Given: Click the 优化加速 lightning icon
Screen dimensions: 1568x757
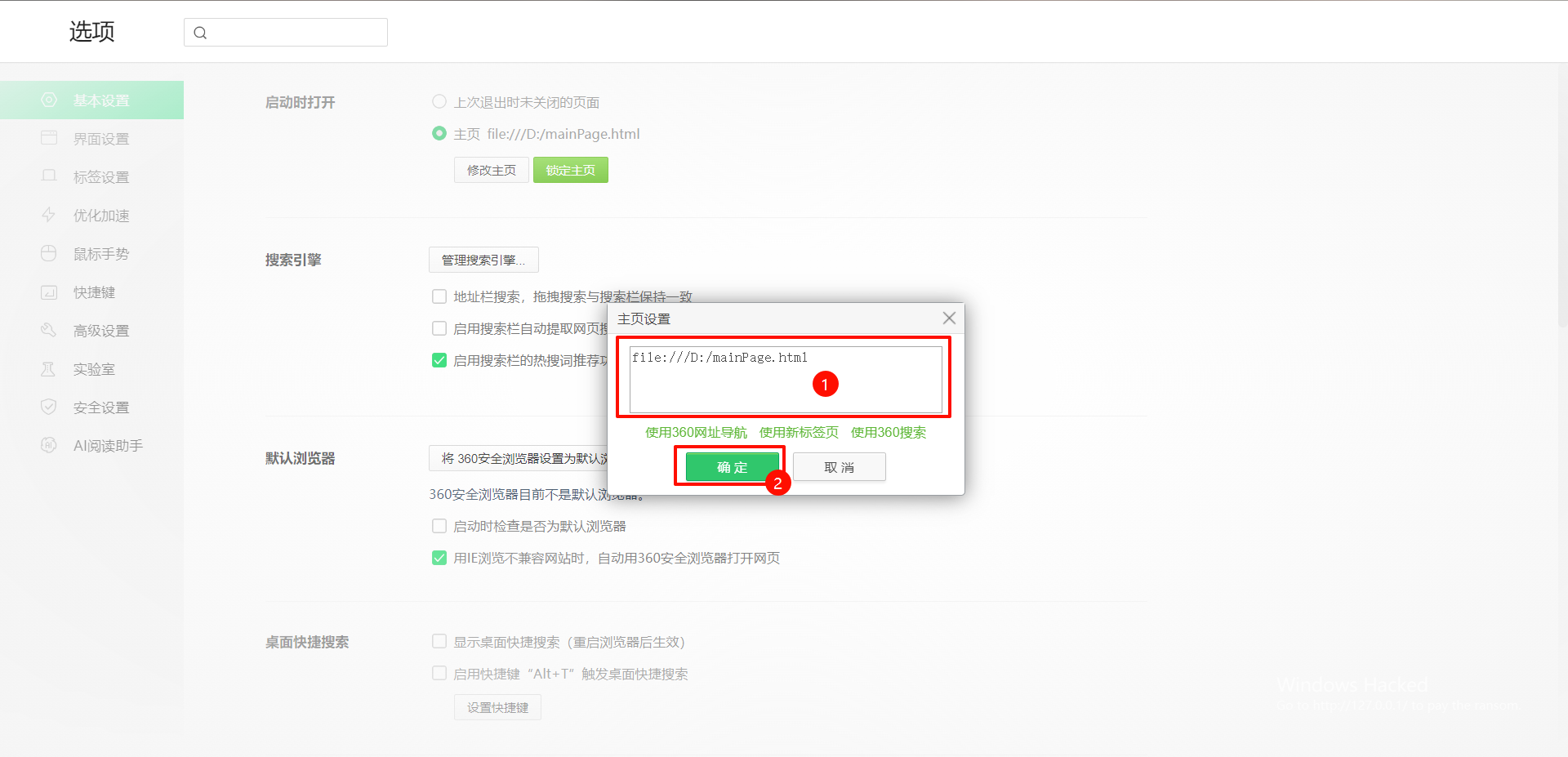Looking at the screenshot, I should click(x=49, y=215).
